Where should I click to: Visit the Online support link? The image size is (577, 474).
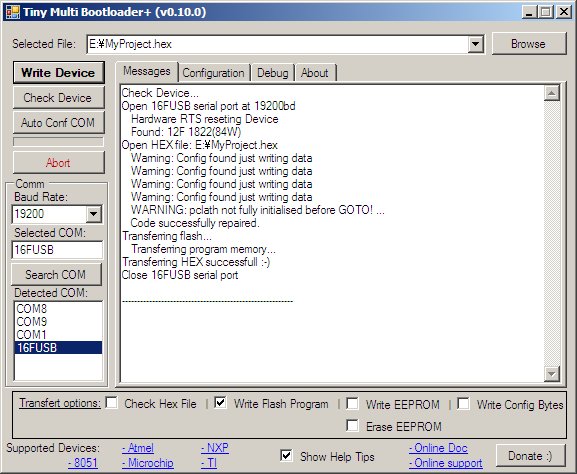point(446,463)
